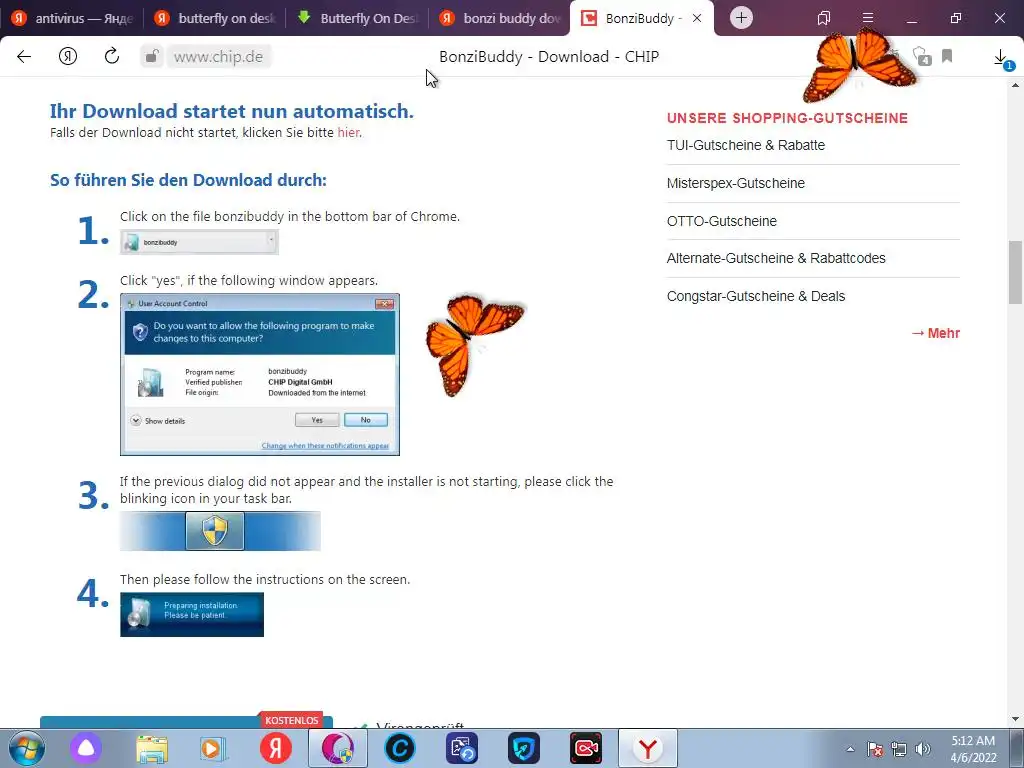1024x768 pixels.
Task: Open a new tab with plus button
Action: pos(741,18)
